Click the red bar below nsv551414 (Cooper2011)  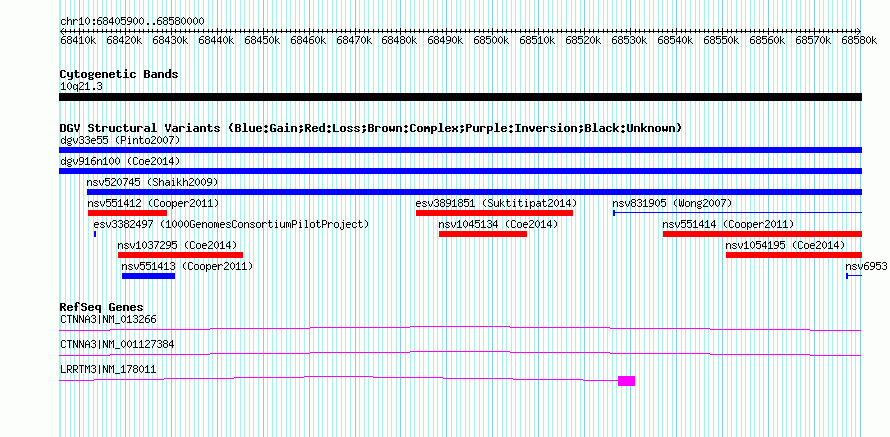click(x=762, y=234)
